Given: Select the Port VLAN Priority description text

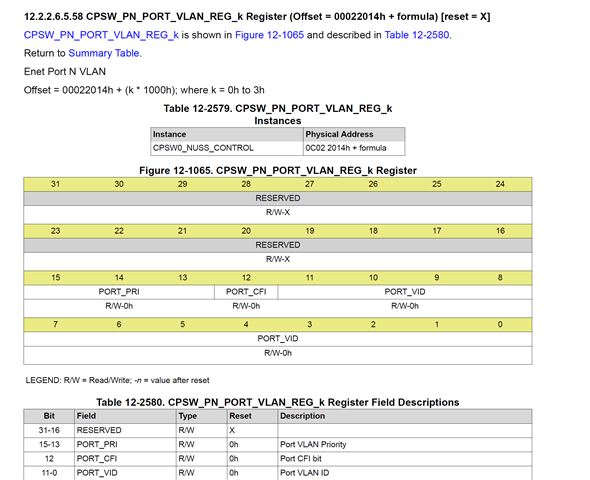Looking at the screenshot, I should click(313, 445).
